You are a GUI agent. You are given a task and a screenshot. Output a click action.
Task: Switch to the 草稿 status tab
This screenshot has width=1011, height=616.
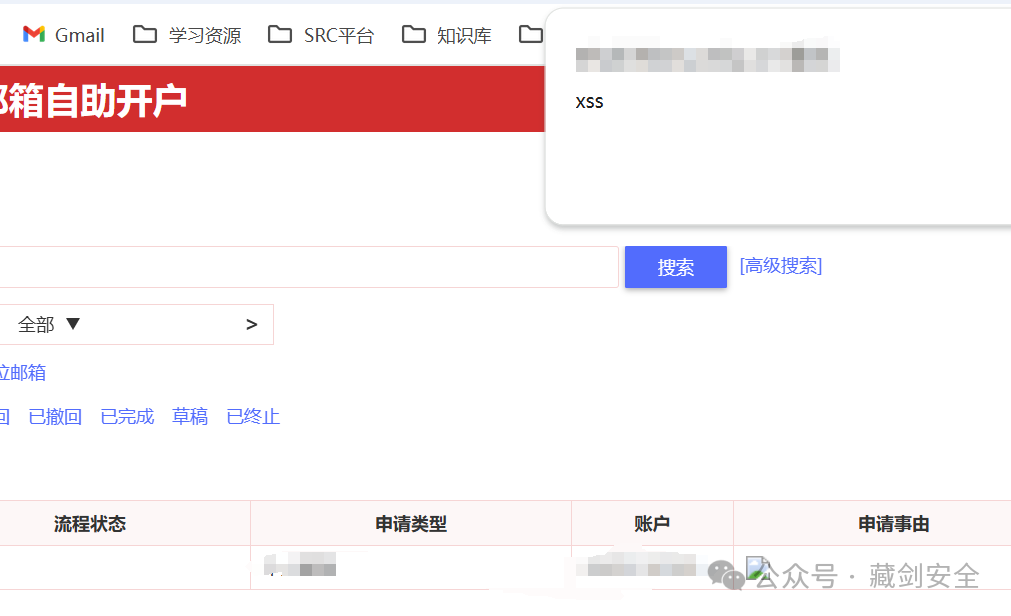coord(189,417)
